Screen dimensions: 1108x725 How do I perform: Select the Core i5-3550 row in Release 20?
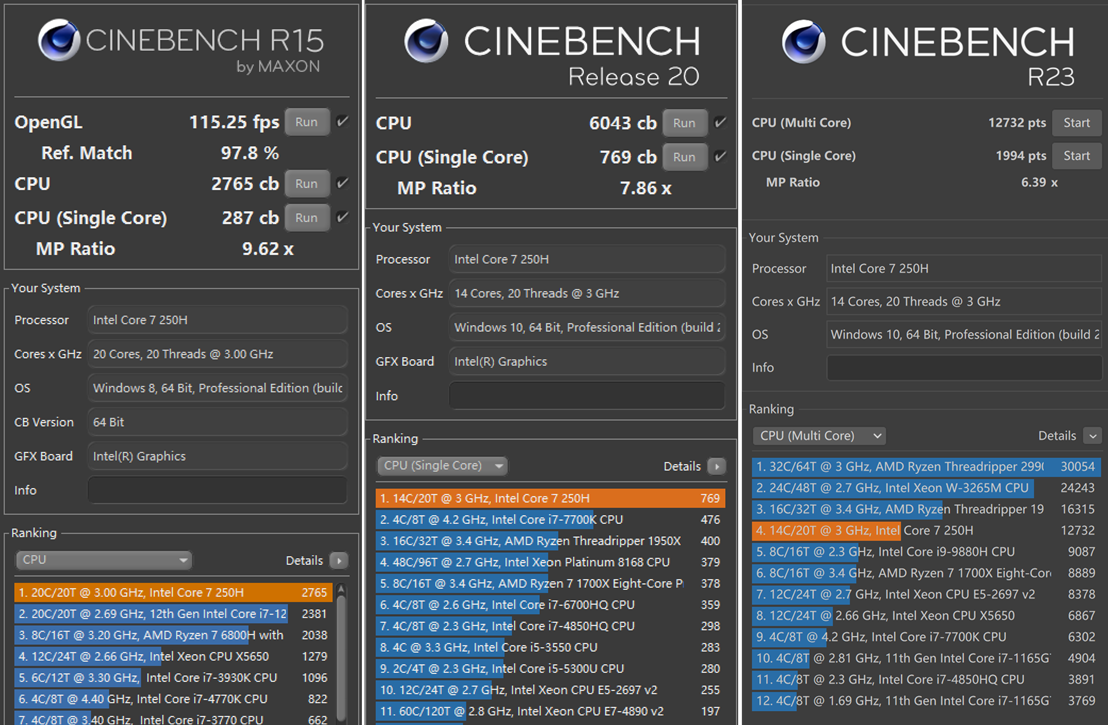click(550, 647)
